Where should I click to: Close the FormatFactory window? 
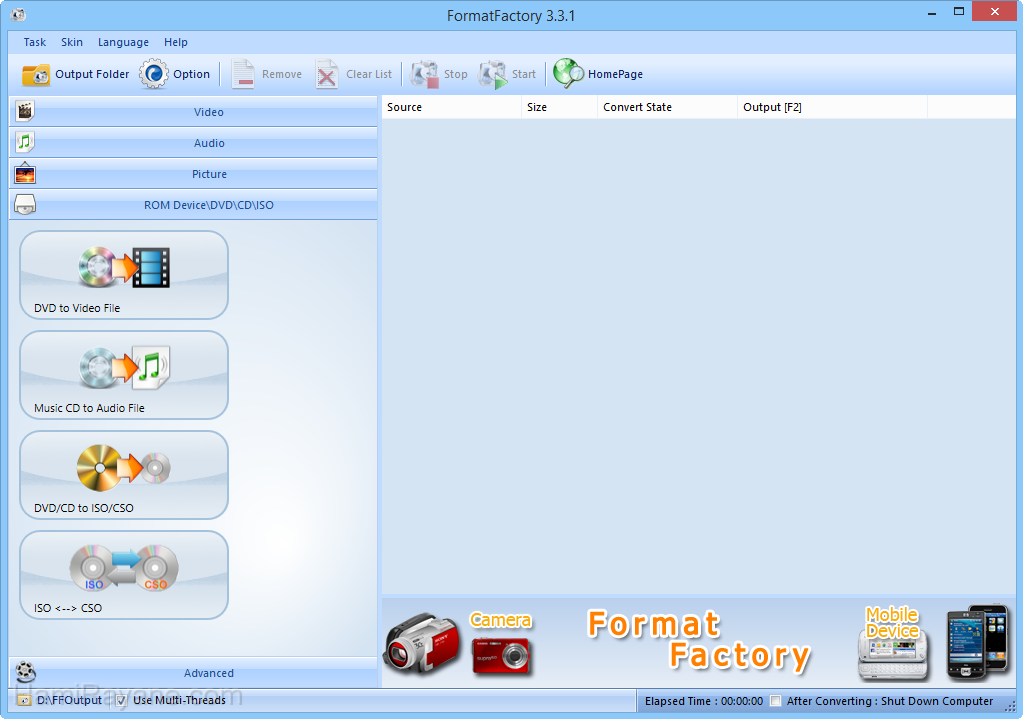995,12
